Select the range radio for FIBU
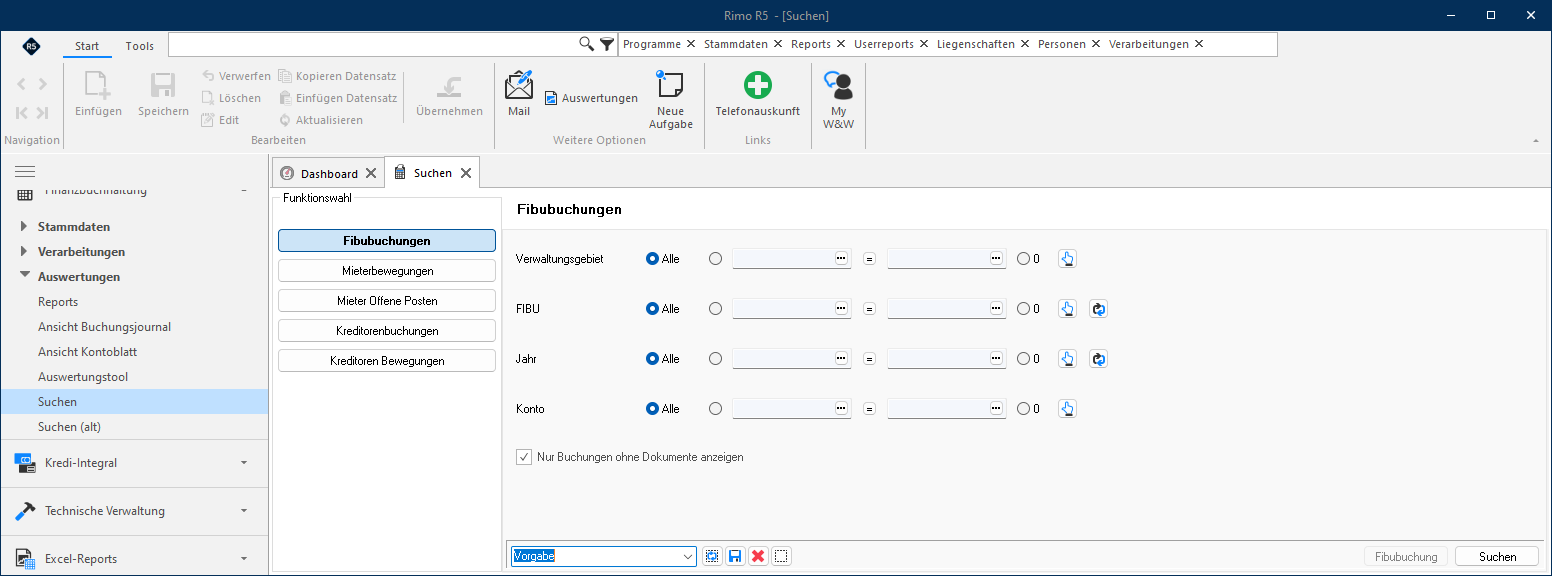This screenshot has width=1552, height=576. point(715,309)
